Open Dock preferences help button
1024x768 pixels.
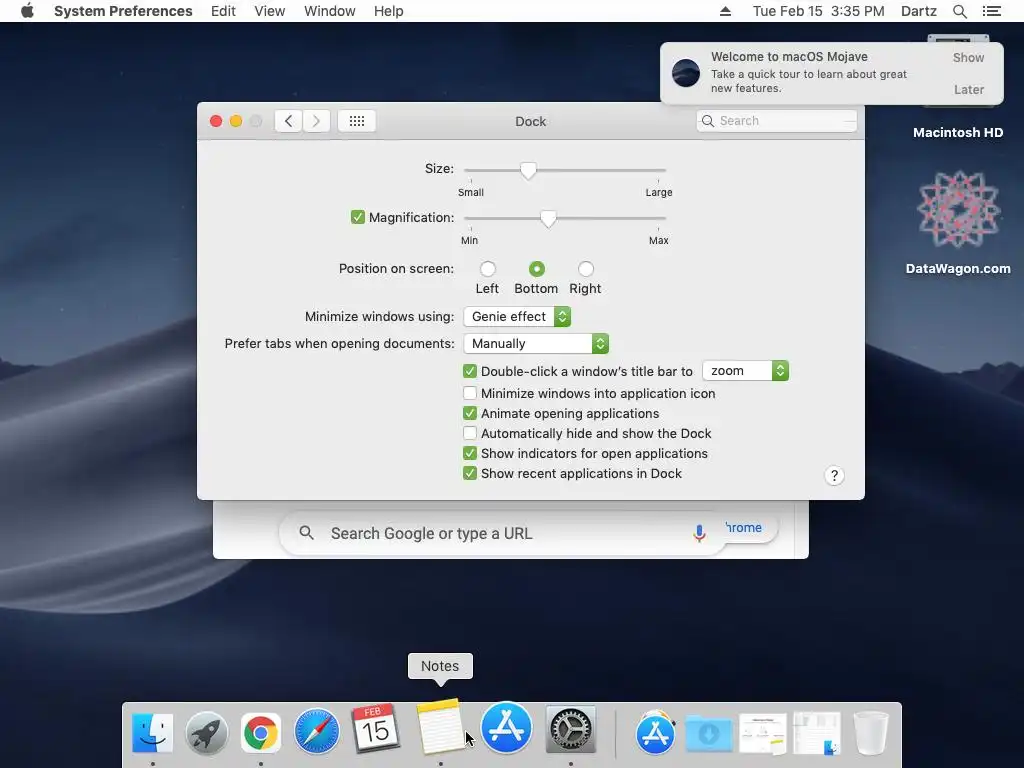pyautogui.click(x=834, y=475)
